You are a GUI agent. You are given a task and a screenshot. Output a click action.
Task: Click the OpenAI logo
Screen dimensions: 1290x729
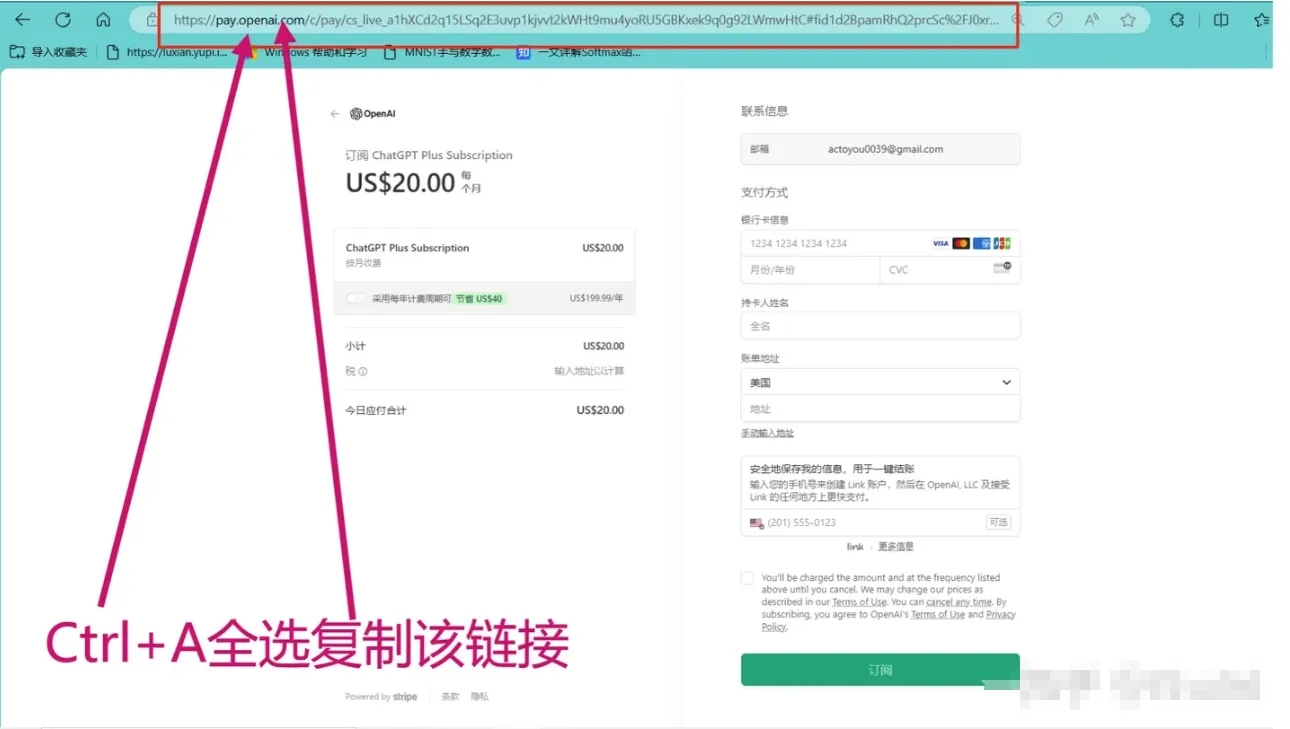[x=373, y=114]
